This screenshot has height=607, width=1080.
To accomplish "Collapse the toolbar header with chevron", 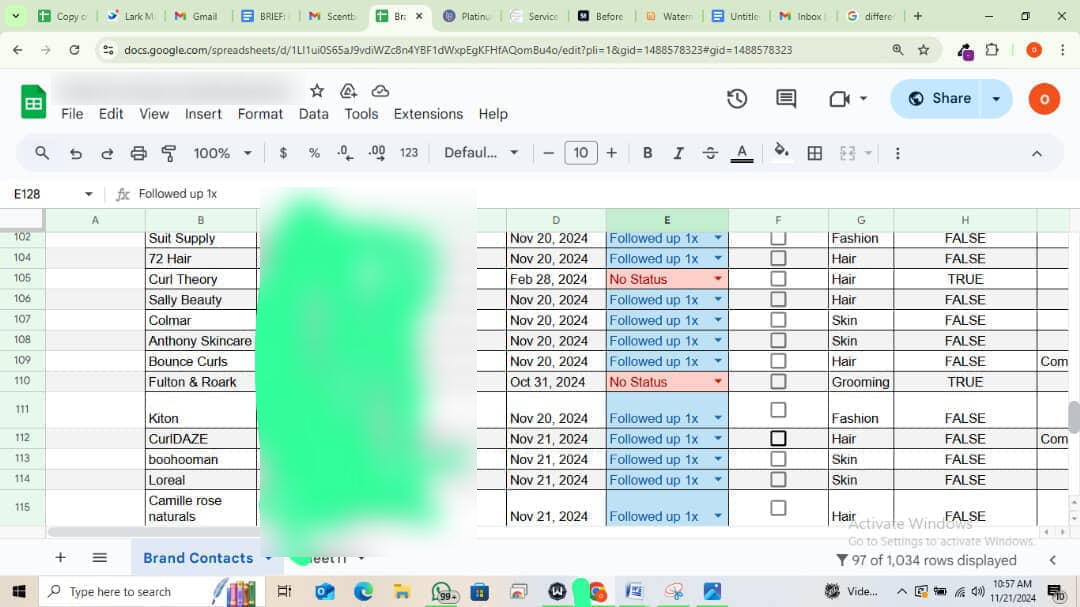I will click(x=1037, y=154).
